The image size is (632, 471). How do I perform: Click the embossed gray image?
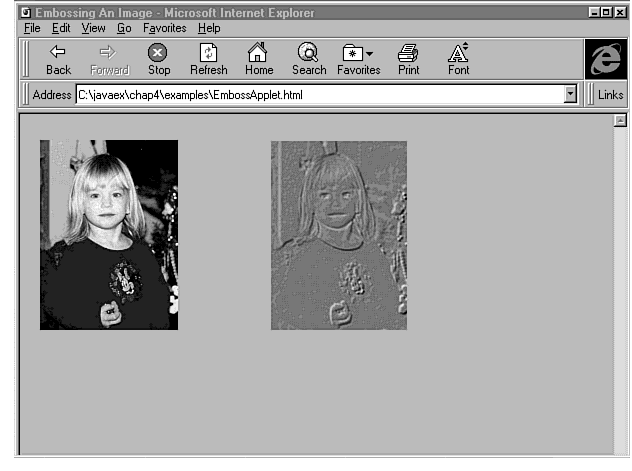tap(339, 234)
